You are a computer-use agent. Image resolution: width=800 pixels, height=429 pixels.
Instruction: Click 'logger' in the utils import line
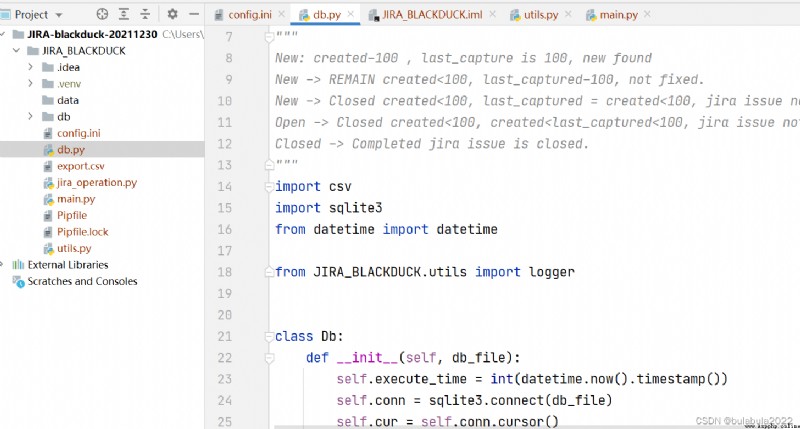(552, 272)
